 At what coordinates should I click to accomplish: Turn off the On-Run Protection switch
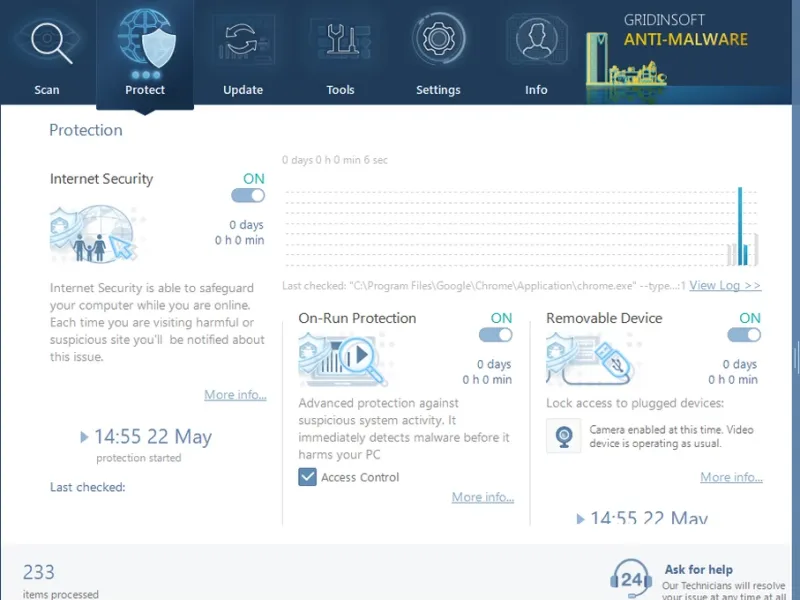point(495,335)
